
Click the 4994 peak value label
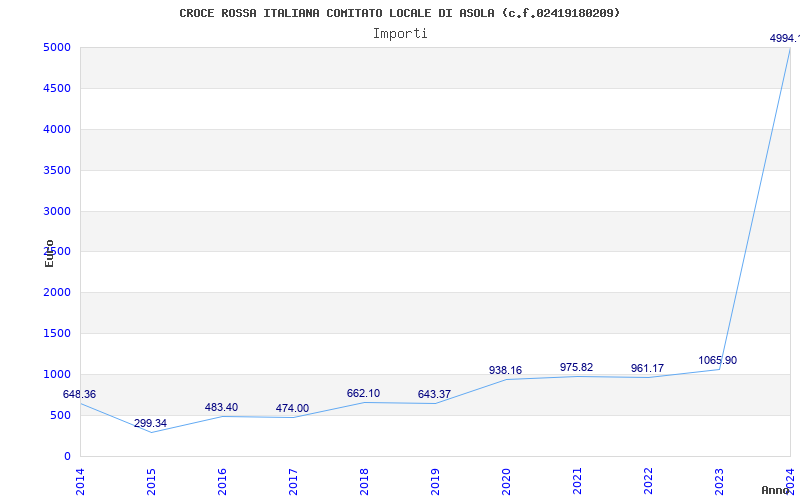point(784,38)
